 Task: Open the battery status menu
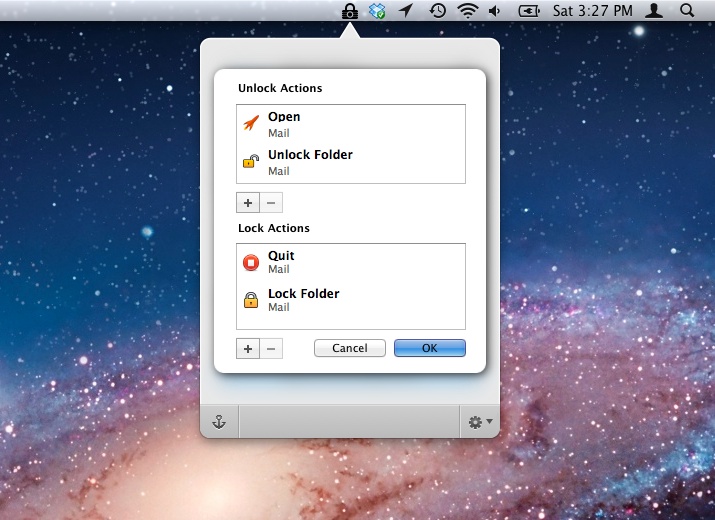pyautogui.click(x=529, y=10)
